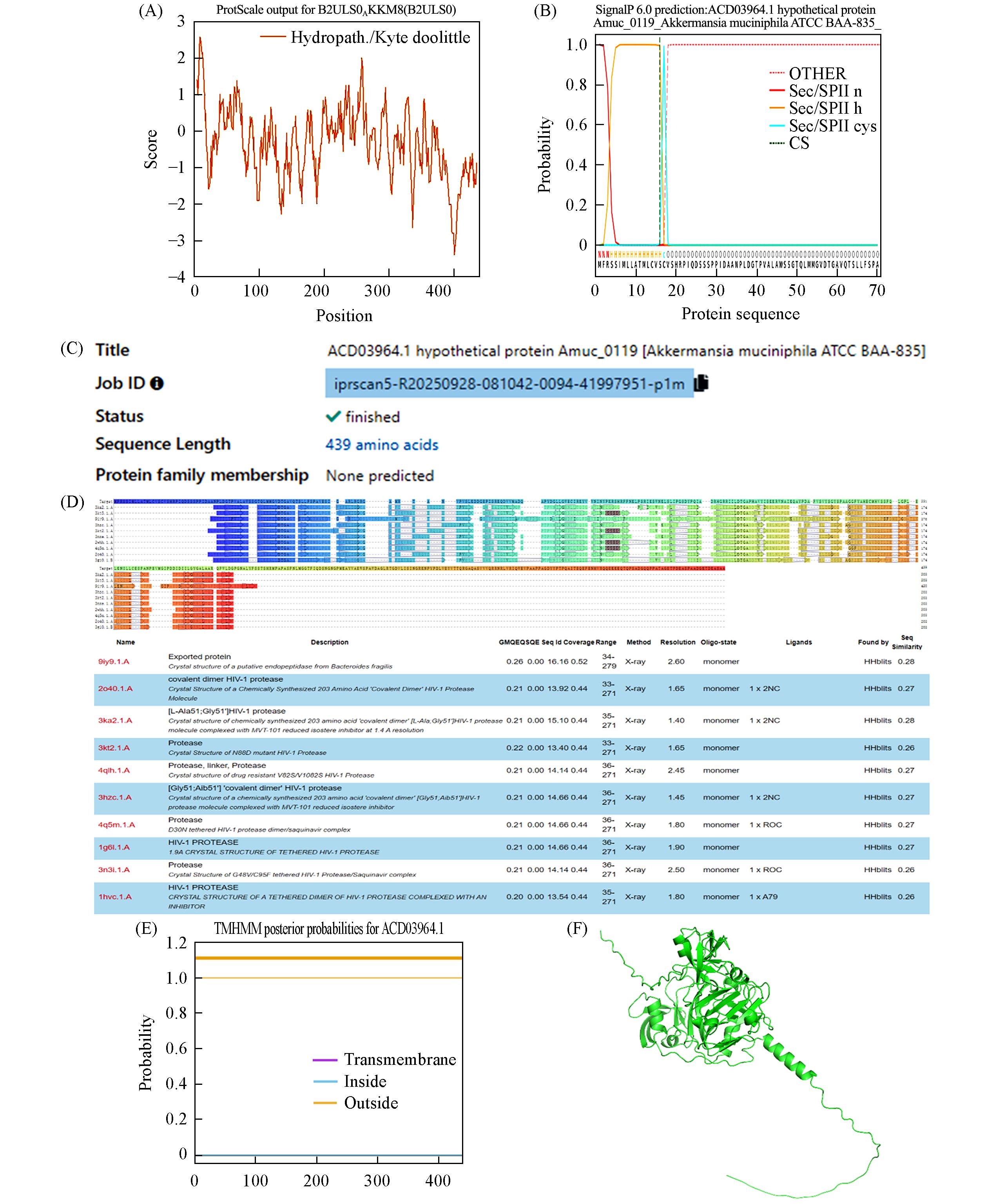Open template 2o40.1.A link

[115, 688]
